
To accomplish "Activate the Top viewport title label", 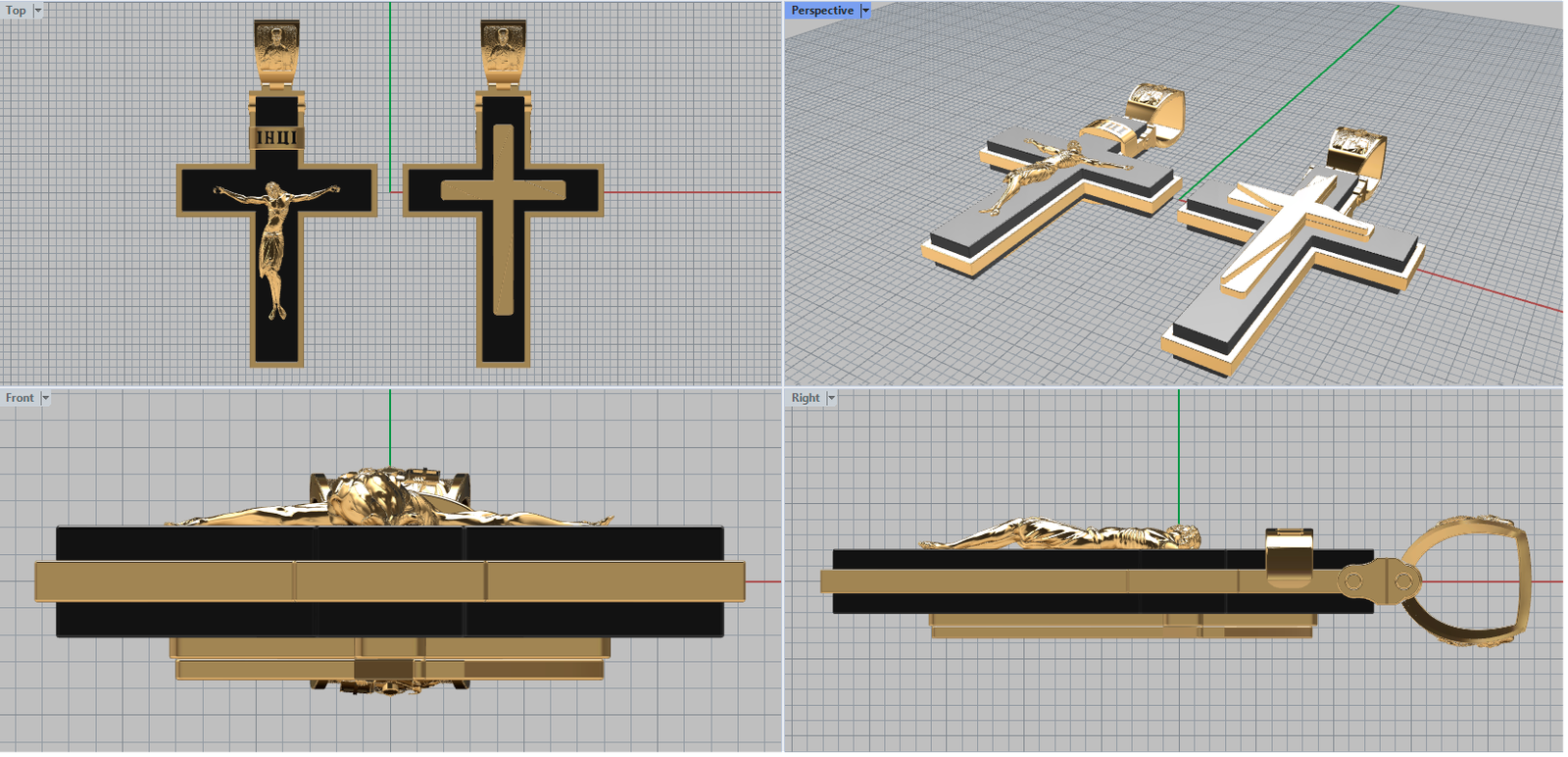I will coord(16,11).
